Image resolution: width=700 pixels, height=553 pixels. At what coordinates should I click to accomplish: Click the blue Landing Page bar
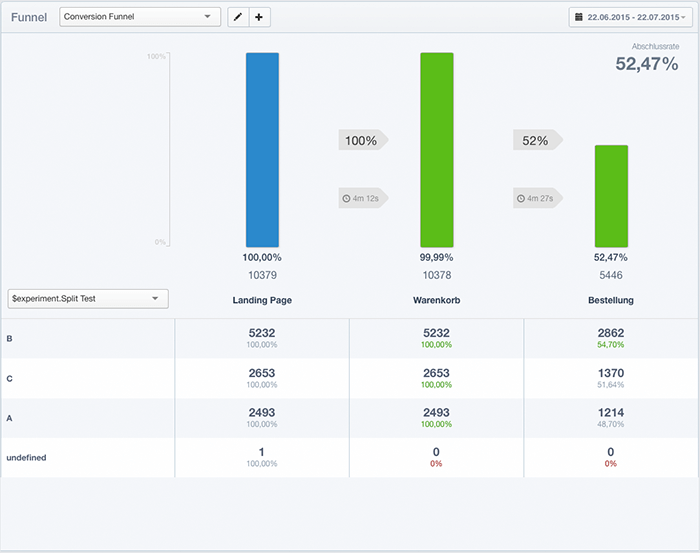(x=262, y=150)
